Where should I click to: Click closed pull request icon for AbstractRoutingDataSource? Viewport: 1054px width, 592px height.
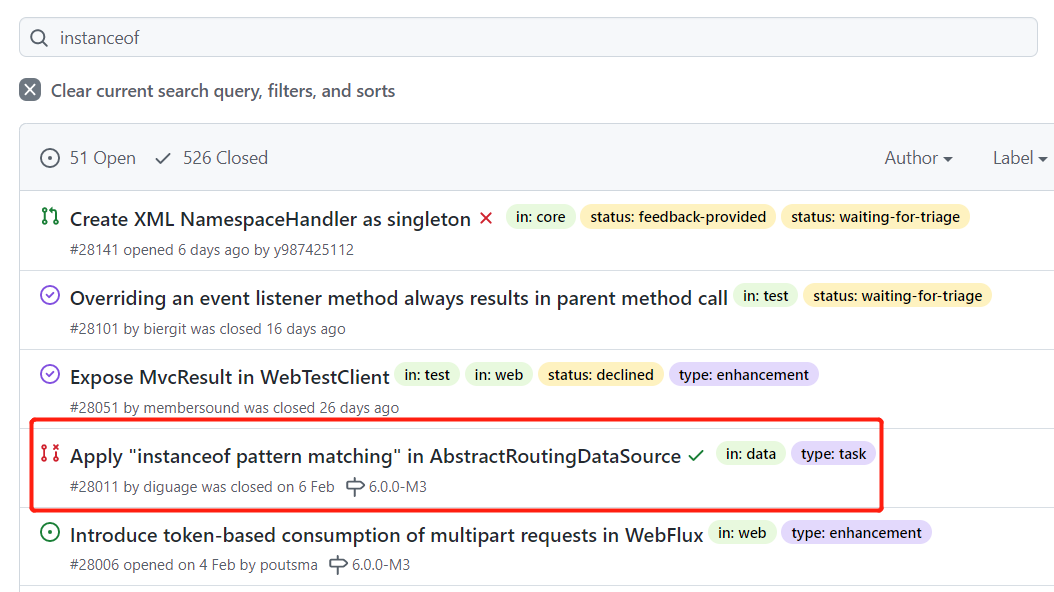pos(50,454)
